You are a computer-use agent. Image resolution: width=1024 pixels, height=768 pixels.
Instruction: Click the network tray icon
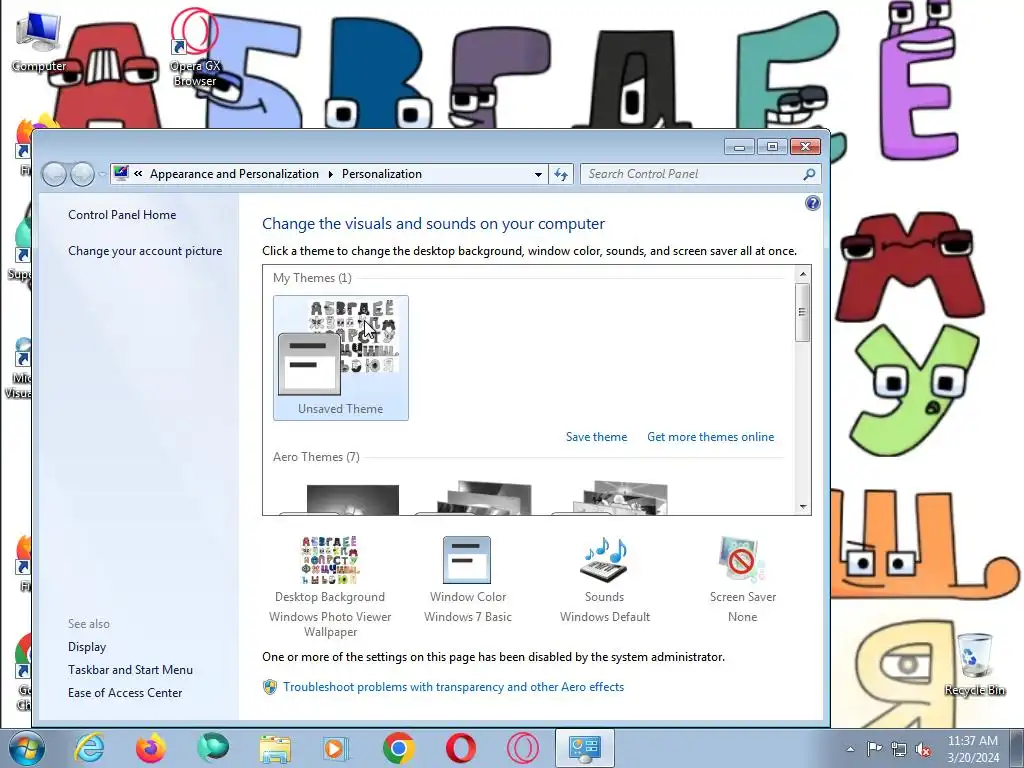[x=899, y=749]
